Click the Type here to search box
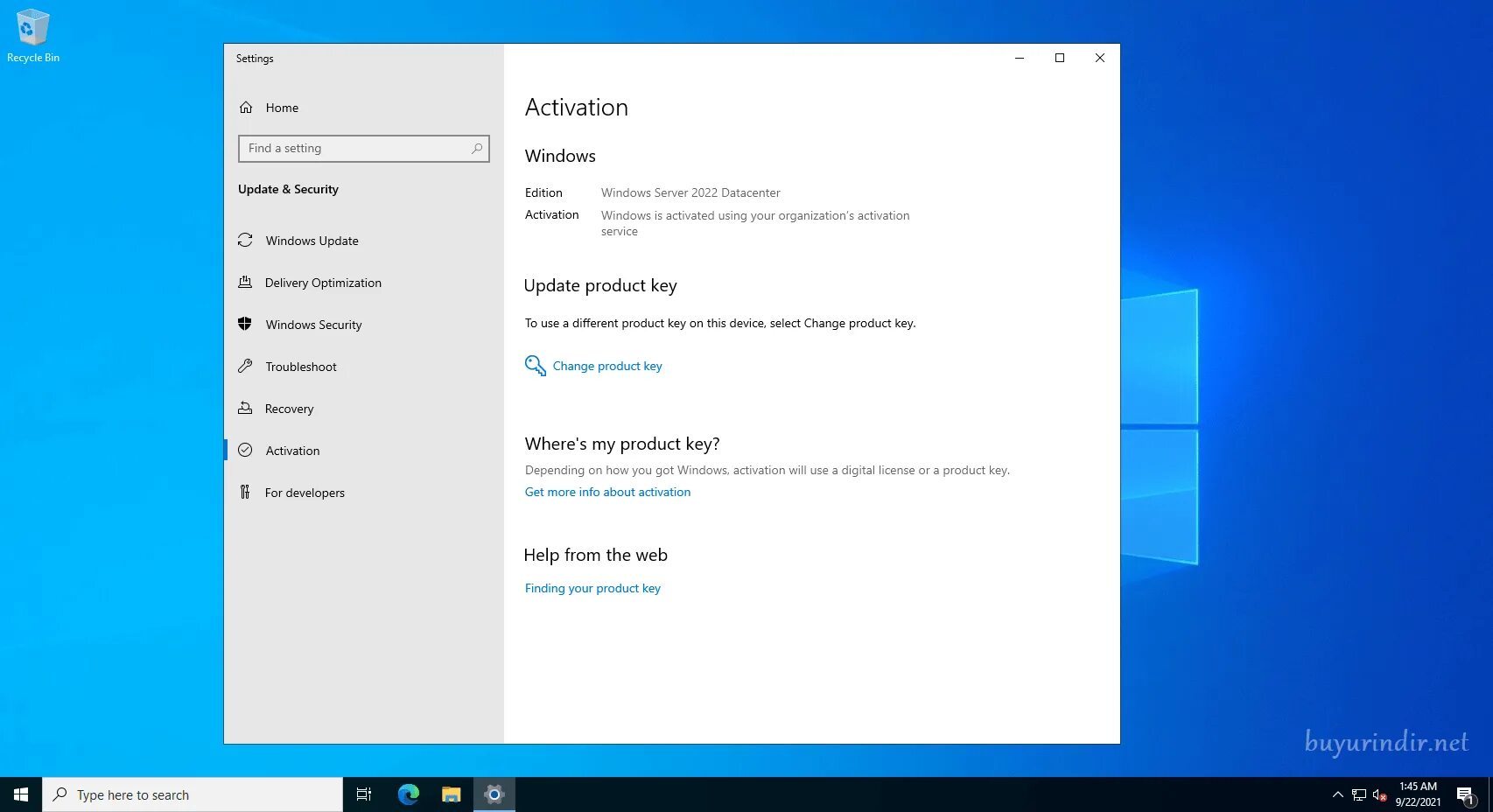The height and width of the screenshot is (812, 1493). tap(193, 794)
